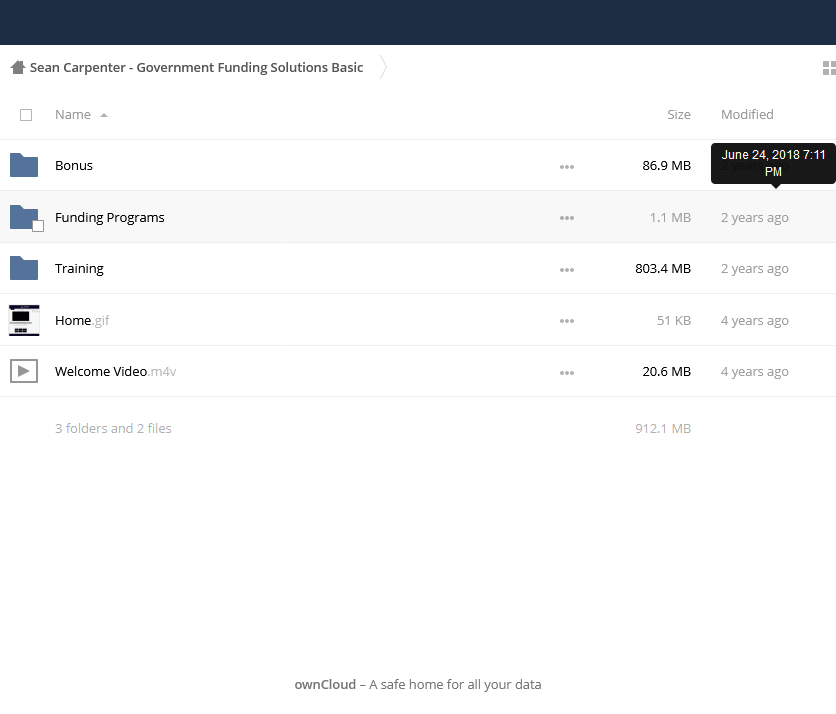Click the Bonus folder icon
The image size is (836, 714).
point(24,165)
